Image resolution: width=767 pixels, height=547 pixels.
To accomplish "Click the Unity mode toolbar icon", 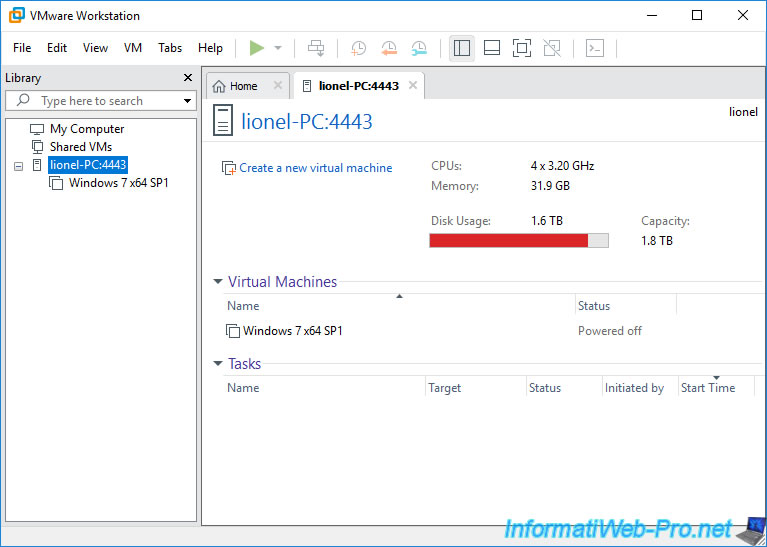I will click(552, 48).
